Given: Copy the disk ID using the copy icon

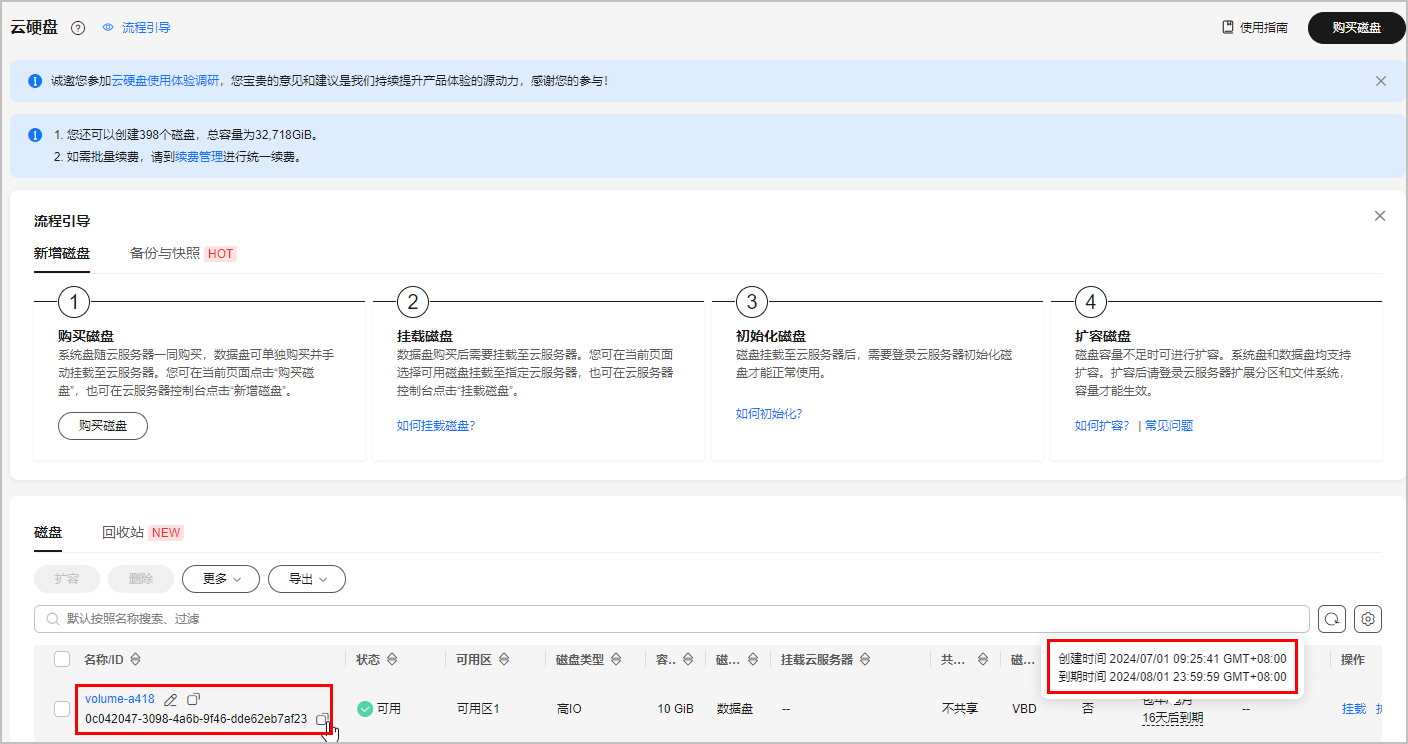Looking at the screenshot, I should pos(322,720).
